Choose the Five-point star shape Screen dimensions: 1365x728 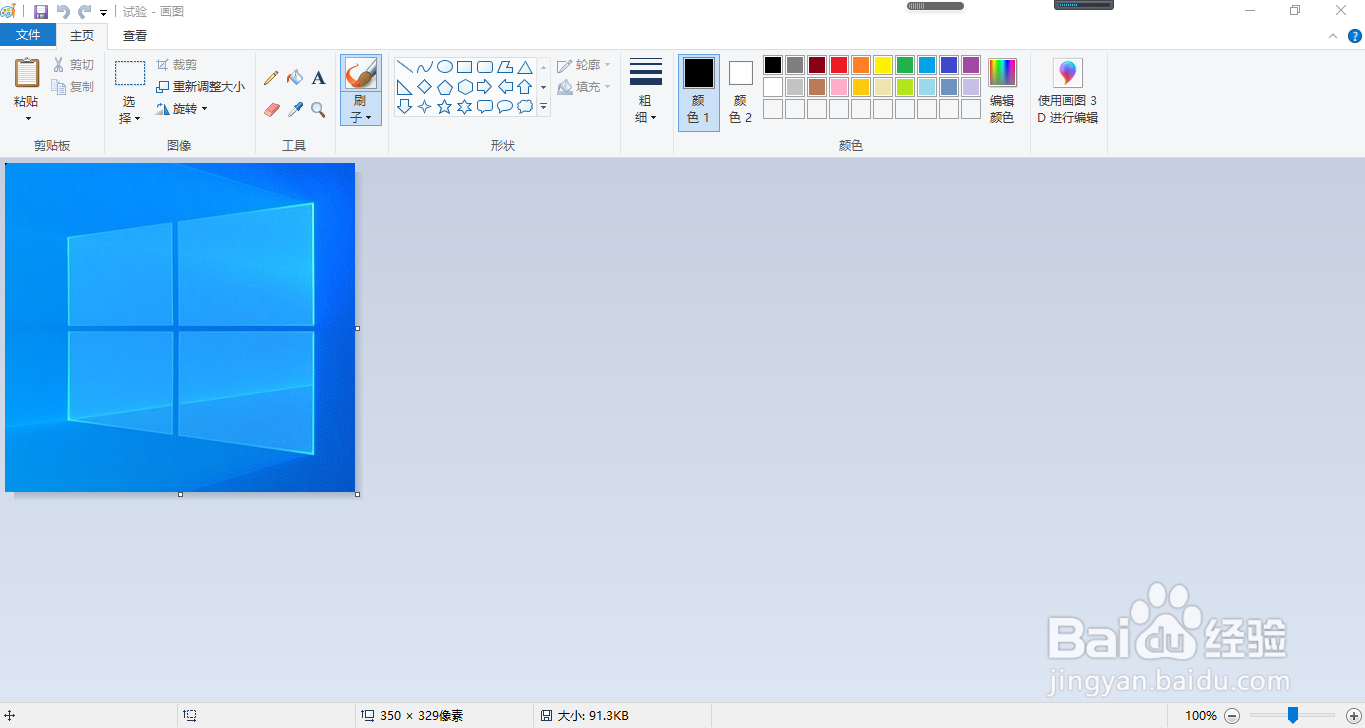[445, 106]
